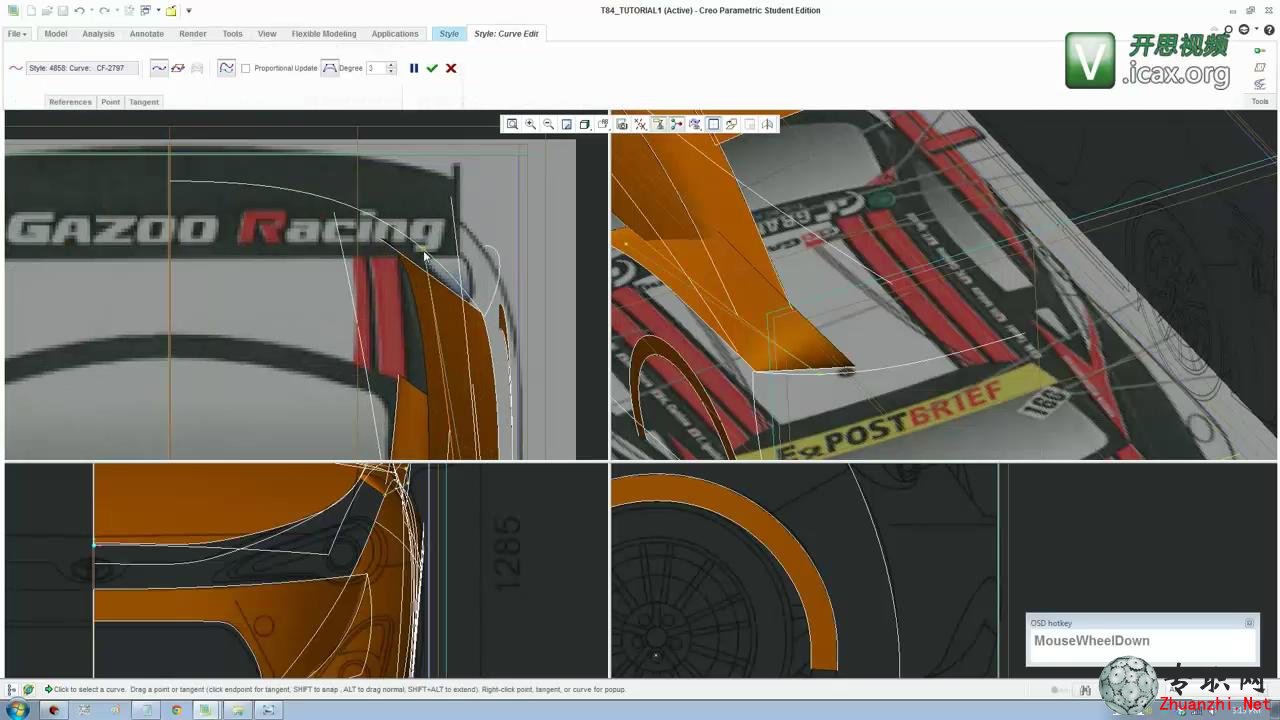Switch to the Style tab

449,34
